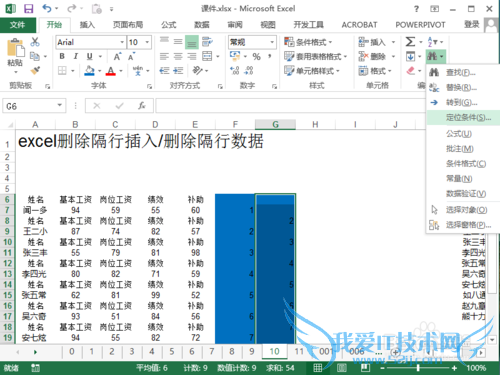Screen dimensions: 500x375
Task: Save the workbook with the floppy icon
Action: tap(29, 9)
